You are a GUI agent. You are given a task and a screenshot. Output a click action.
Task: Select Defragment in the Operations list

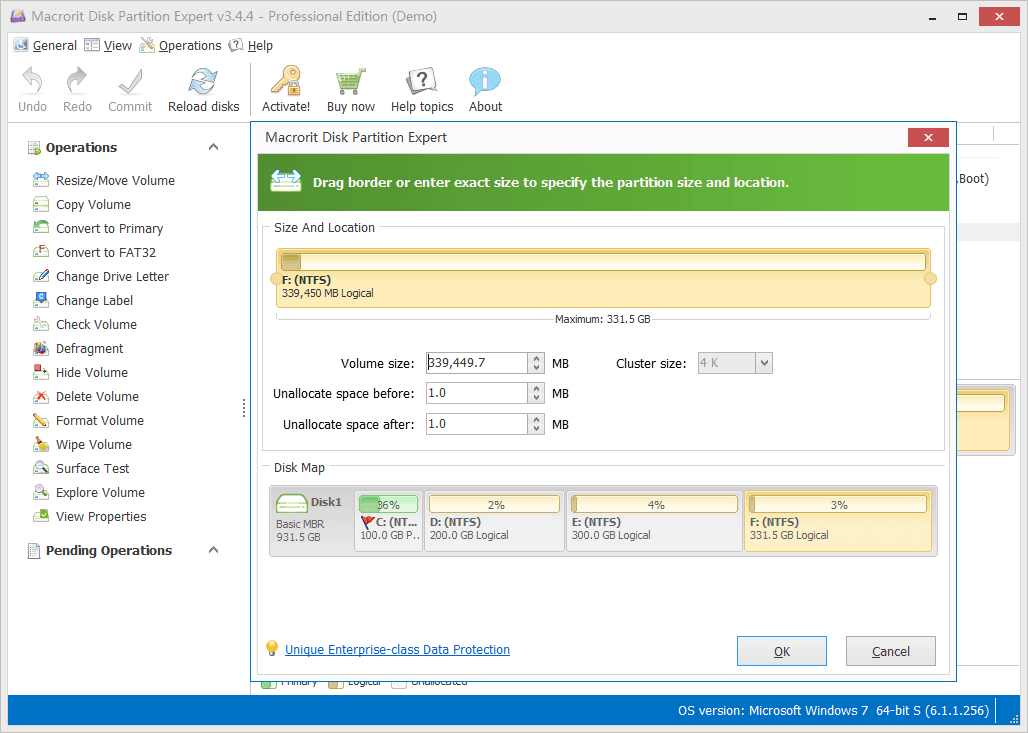tap(89, 349)
